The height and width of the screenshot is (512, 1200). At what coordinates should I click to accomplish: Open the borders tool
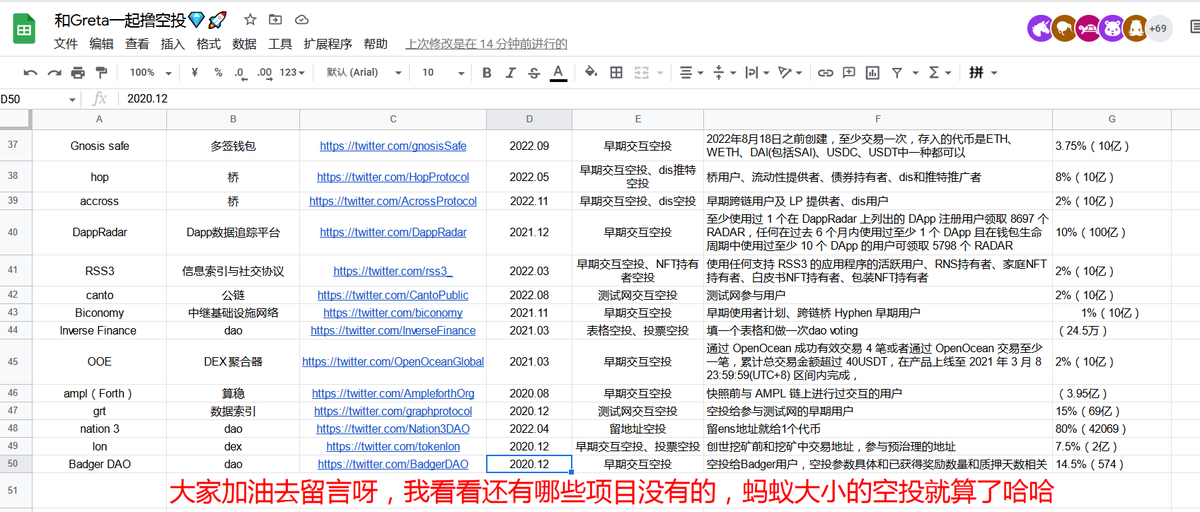[617, 73]
